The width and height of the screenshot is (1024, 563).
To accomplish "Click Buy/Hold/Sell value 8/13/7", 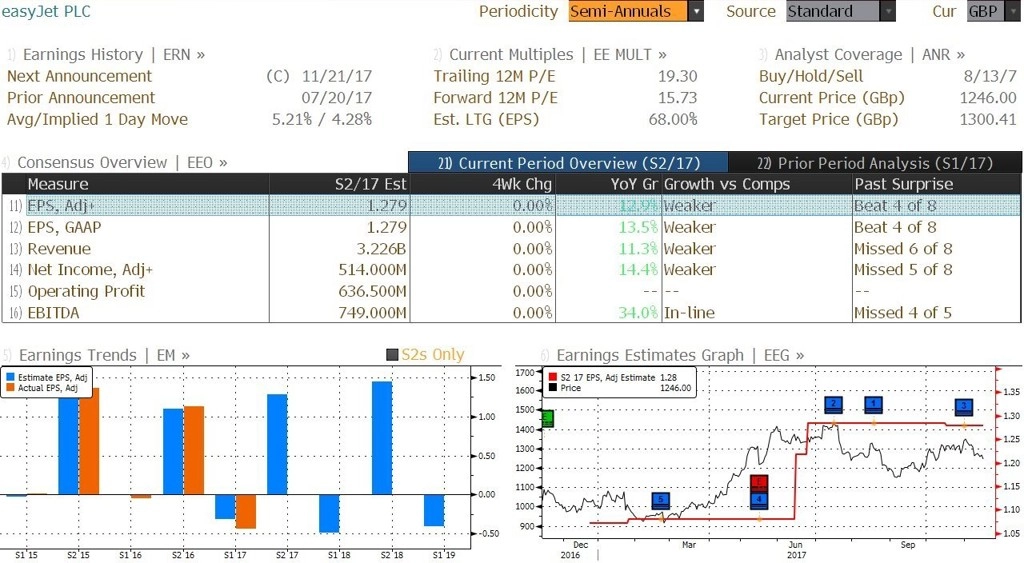I will (990, 76).
